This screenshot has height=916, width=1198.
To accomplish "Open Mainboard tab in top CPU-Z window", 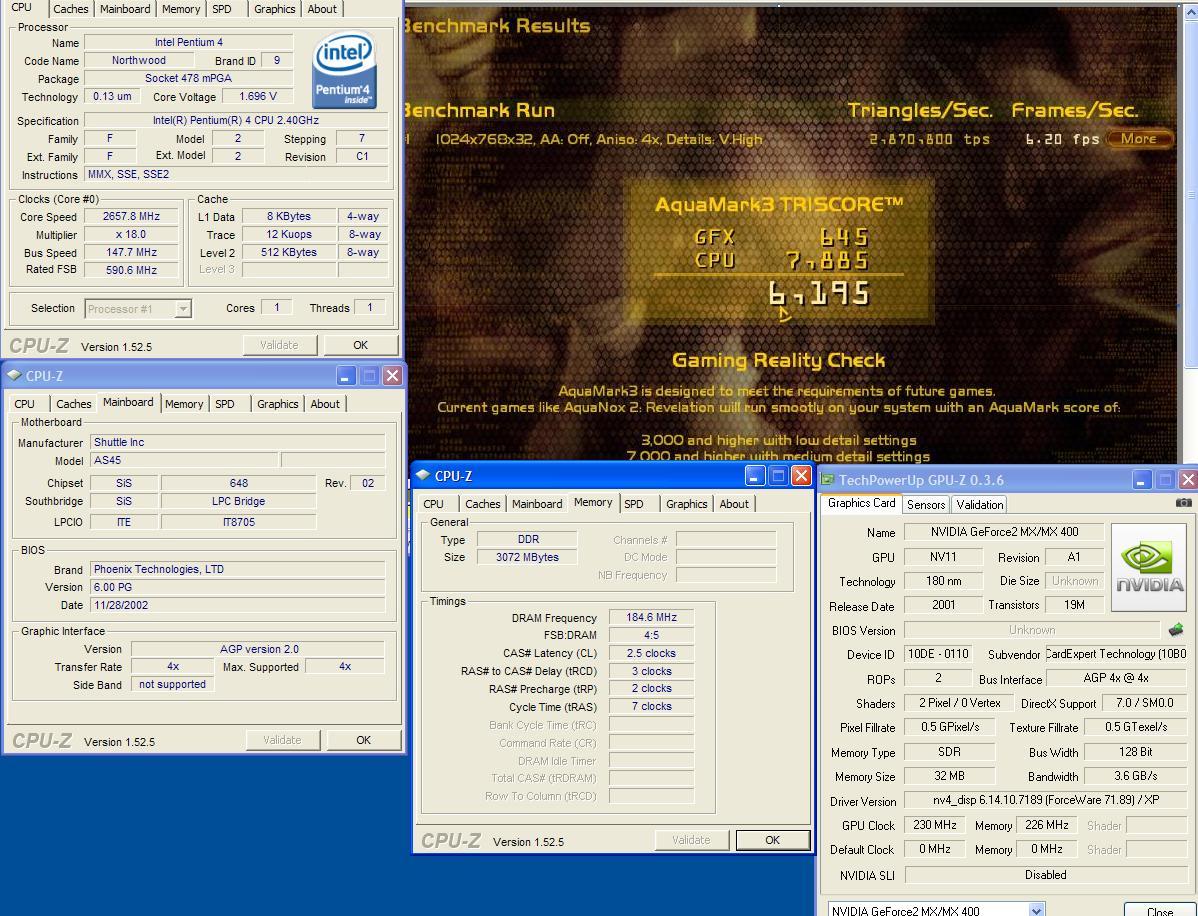I will click(125, 9).
